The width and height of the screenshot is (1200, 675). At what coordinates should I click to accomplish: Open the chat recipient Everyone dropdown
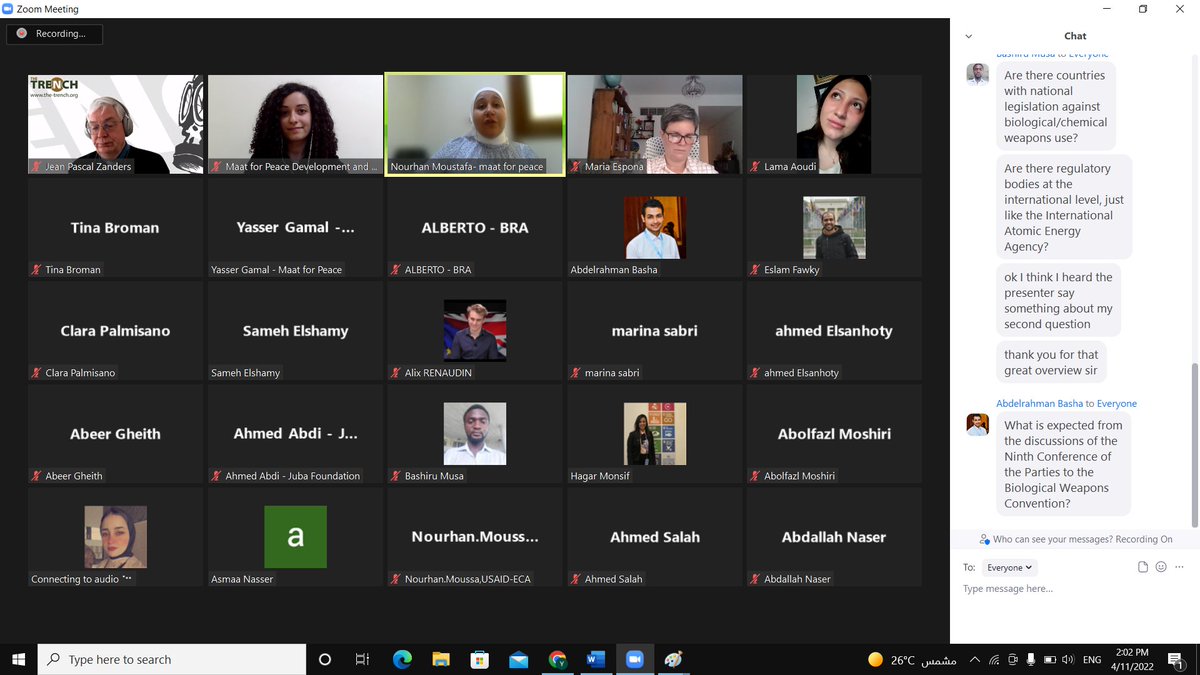[1009, 567]
